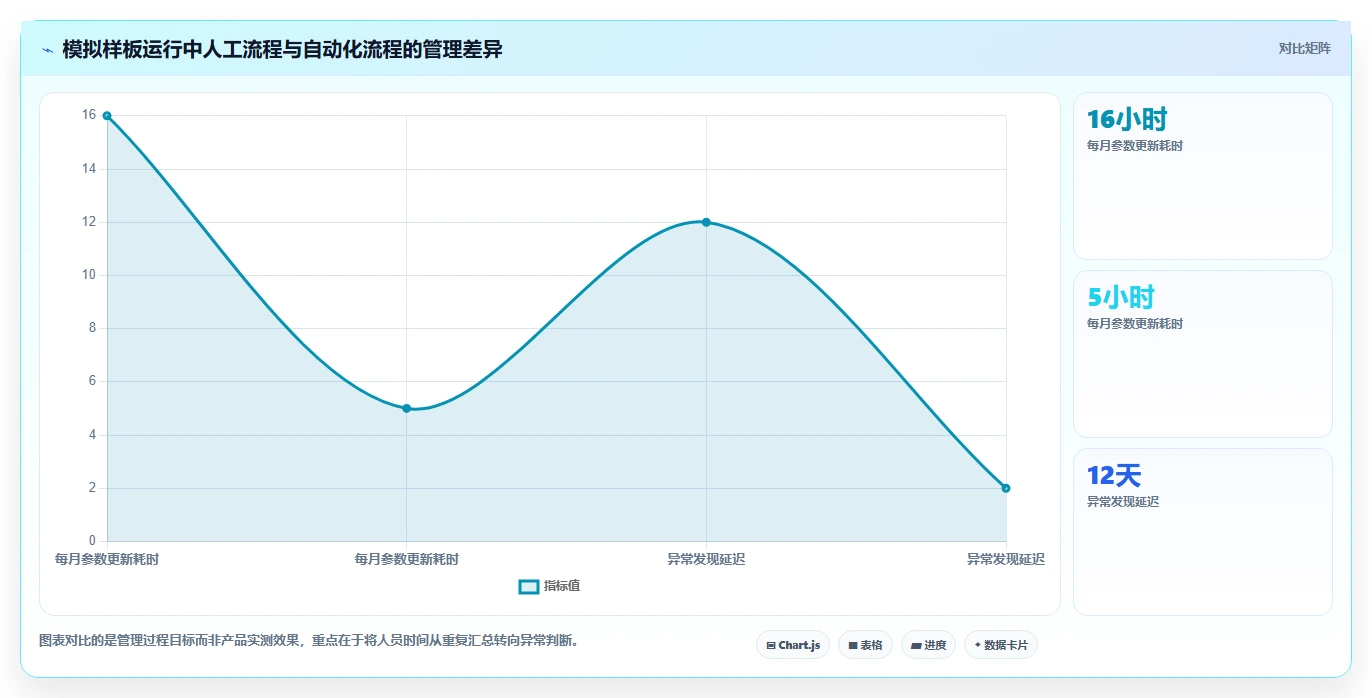Select the 表格 tag pill
This screenshot has height=698, width=1372.
(865, 645)
